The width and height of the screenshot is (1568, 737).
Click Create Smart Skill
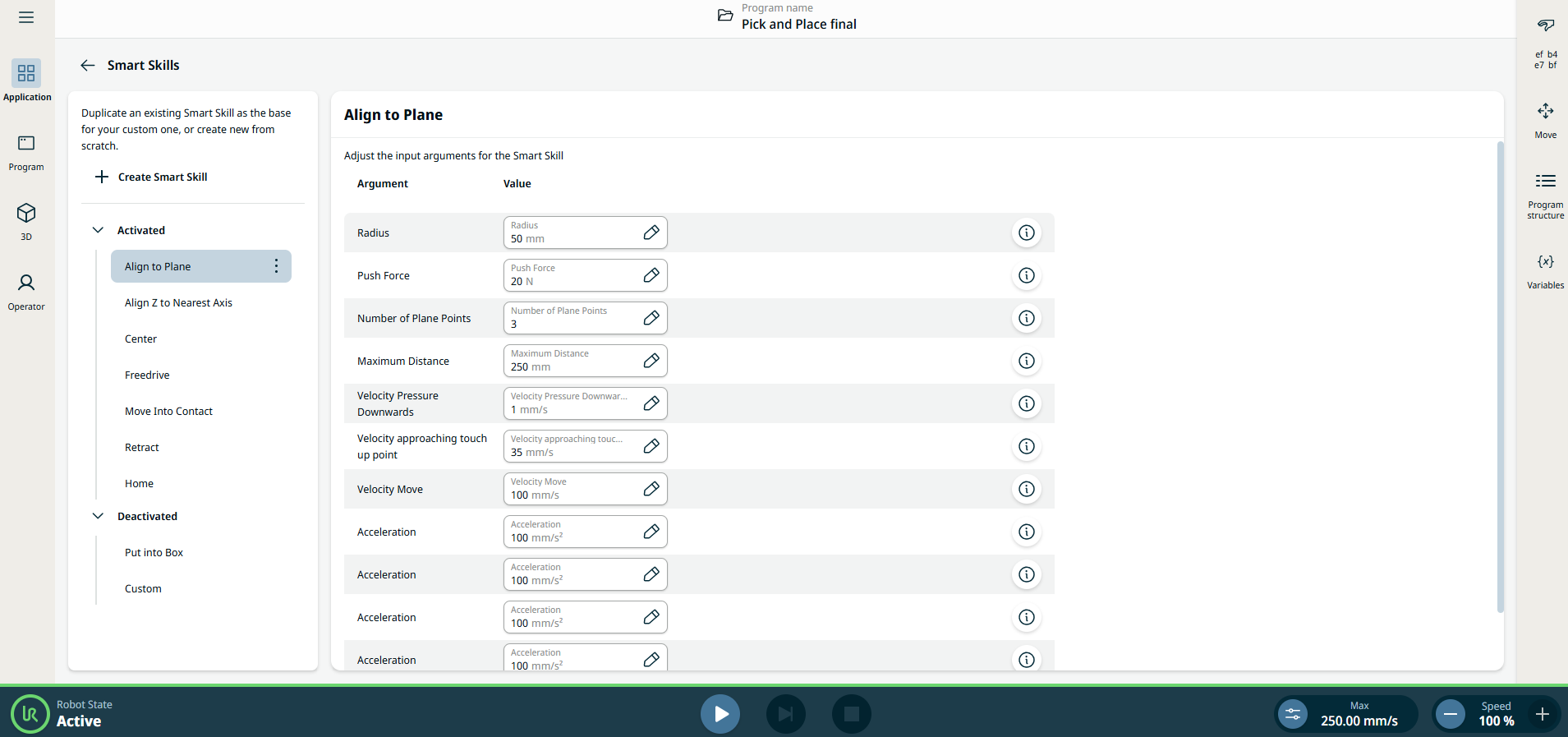pos(152,177)
